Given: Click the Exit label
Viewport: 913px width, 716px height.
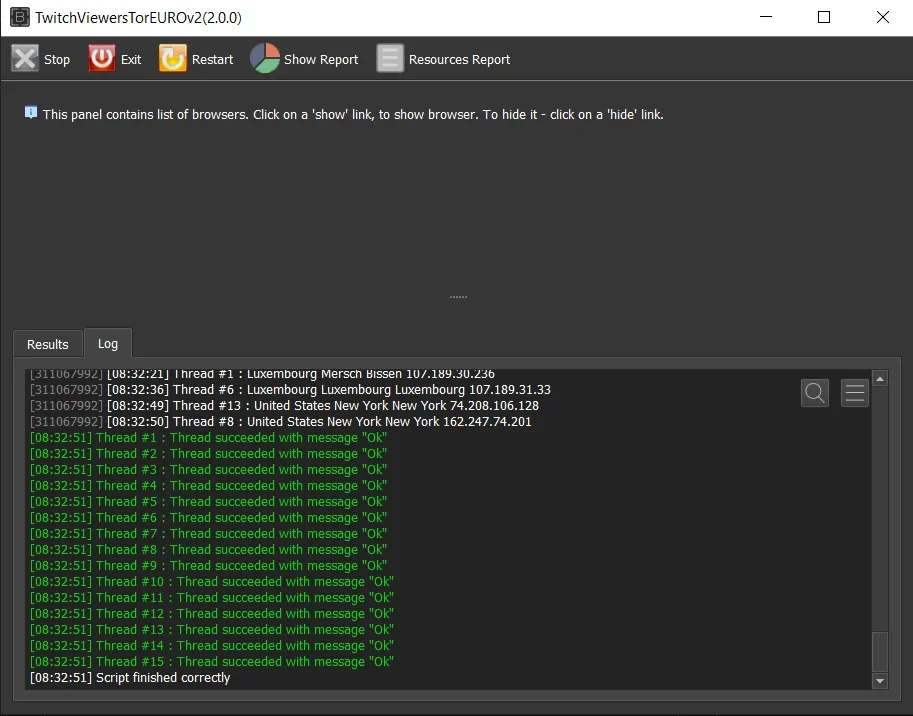Looking at the screenshot, I should click(x=131, y=59).
